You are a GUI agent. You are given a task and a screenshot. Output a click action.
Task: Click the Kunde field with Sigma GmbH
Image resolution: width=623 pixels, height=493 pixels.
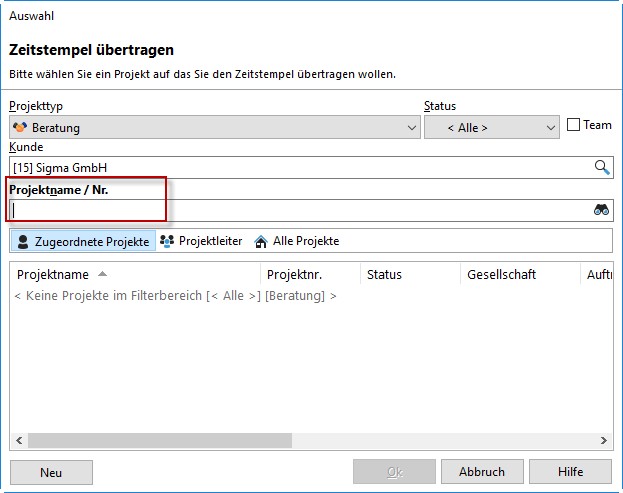pos(300,168)
